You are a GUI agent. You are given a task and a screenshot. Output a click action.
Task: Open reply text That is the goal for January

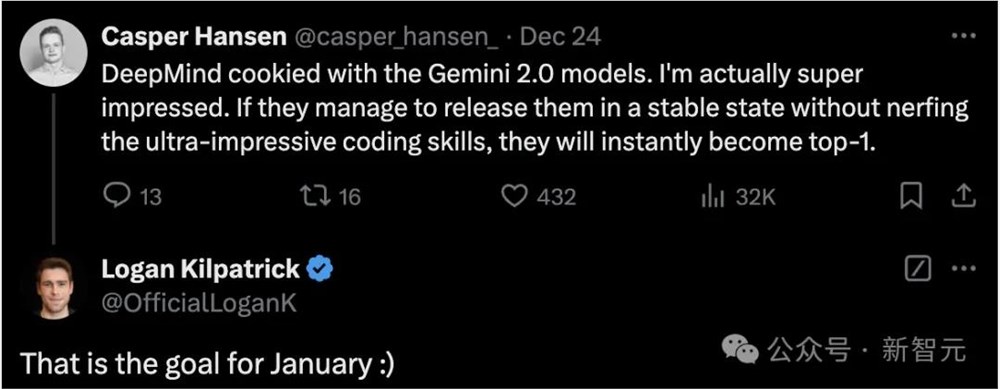click(207, 365)
